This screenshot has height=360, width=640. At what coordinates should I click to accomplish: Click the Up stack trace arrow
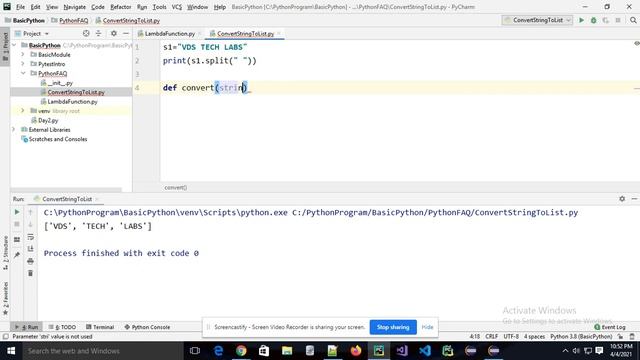click(31, 212)
